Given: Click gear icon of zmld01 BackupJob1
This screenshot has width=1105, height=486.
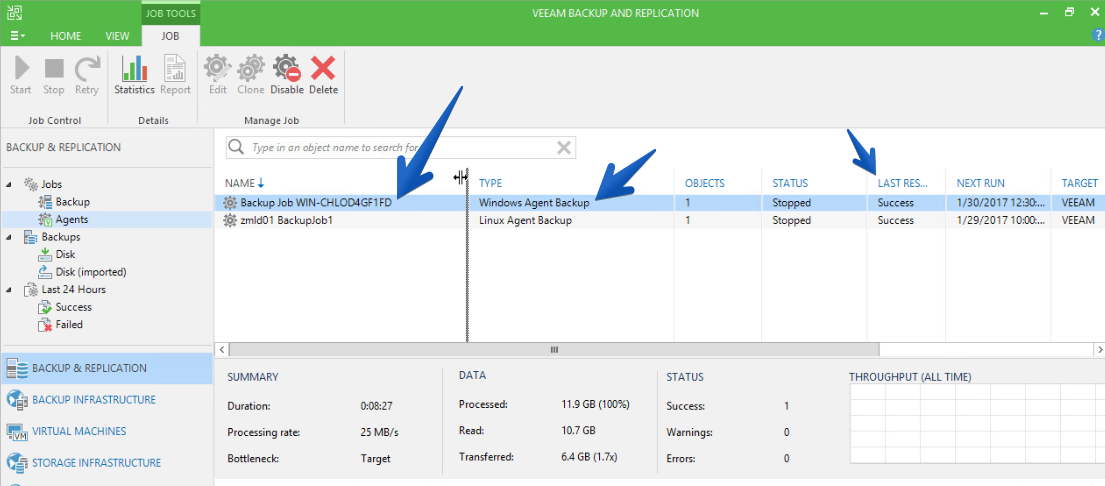Looking at the screenshot, I should pos(230,220).
